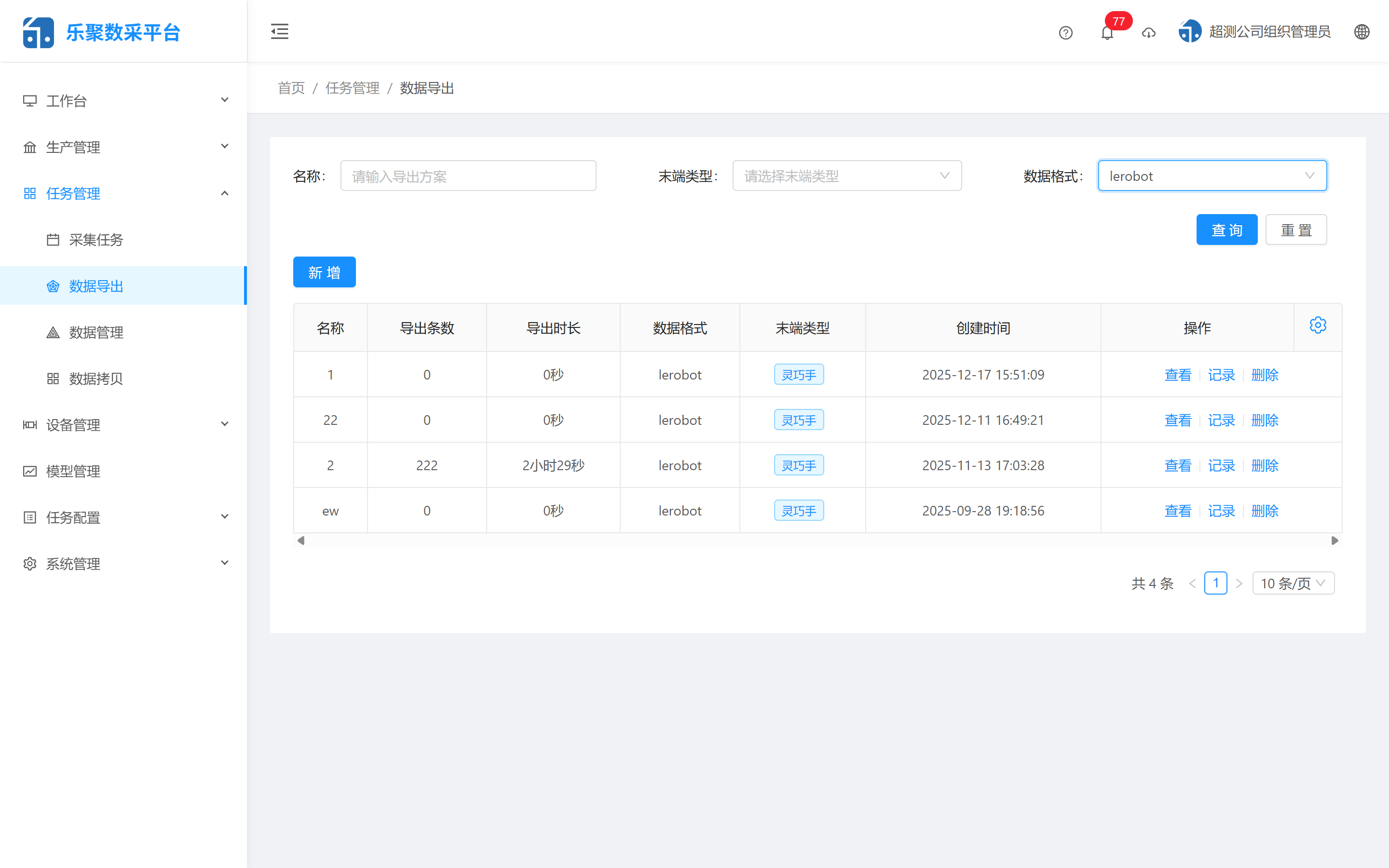Open the 末端类型 selection dropdown
The height and width of the screenshot is (868, 1389).
846,175
